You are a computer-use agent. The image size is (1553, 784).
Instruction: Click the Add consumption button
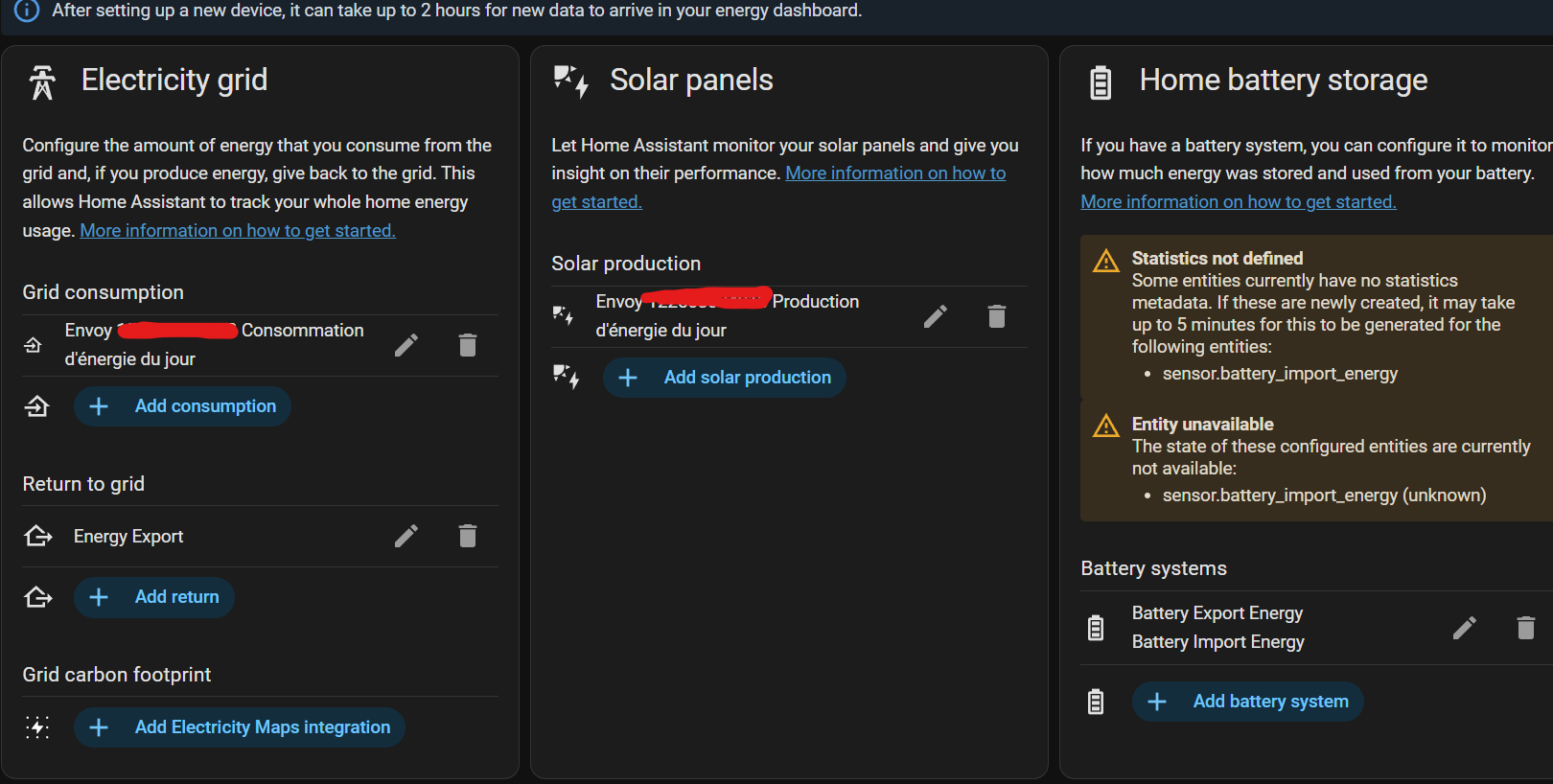(182, 406)
